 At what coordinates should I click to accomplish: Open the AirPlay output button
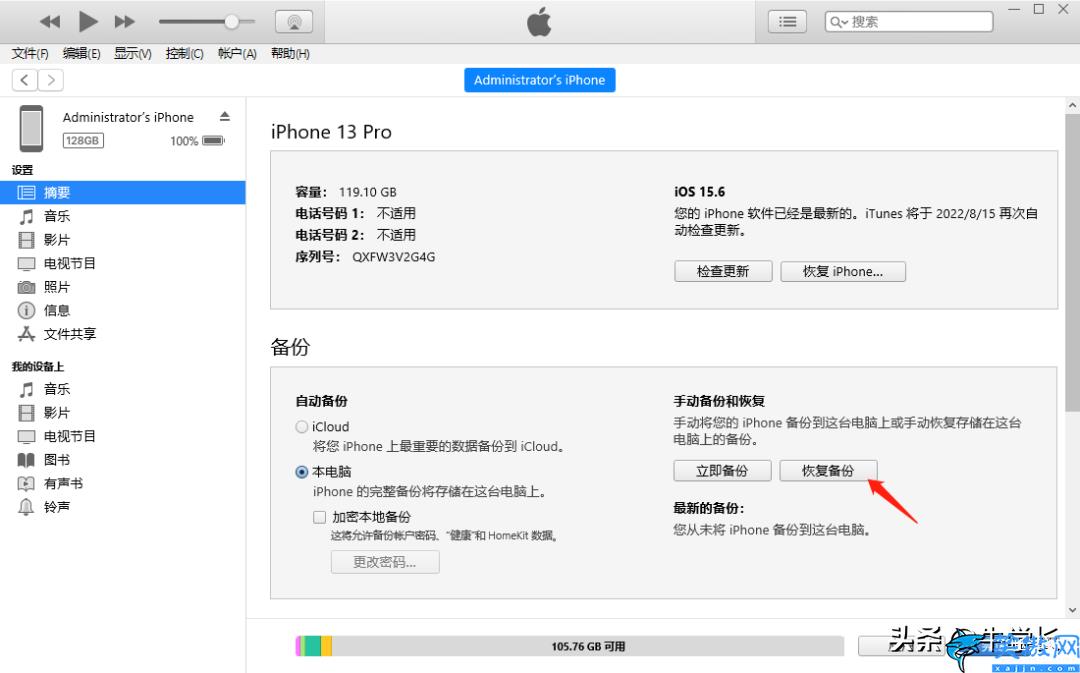(x=294, y=22)
